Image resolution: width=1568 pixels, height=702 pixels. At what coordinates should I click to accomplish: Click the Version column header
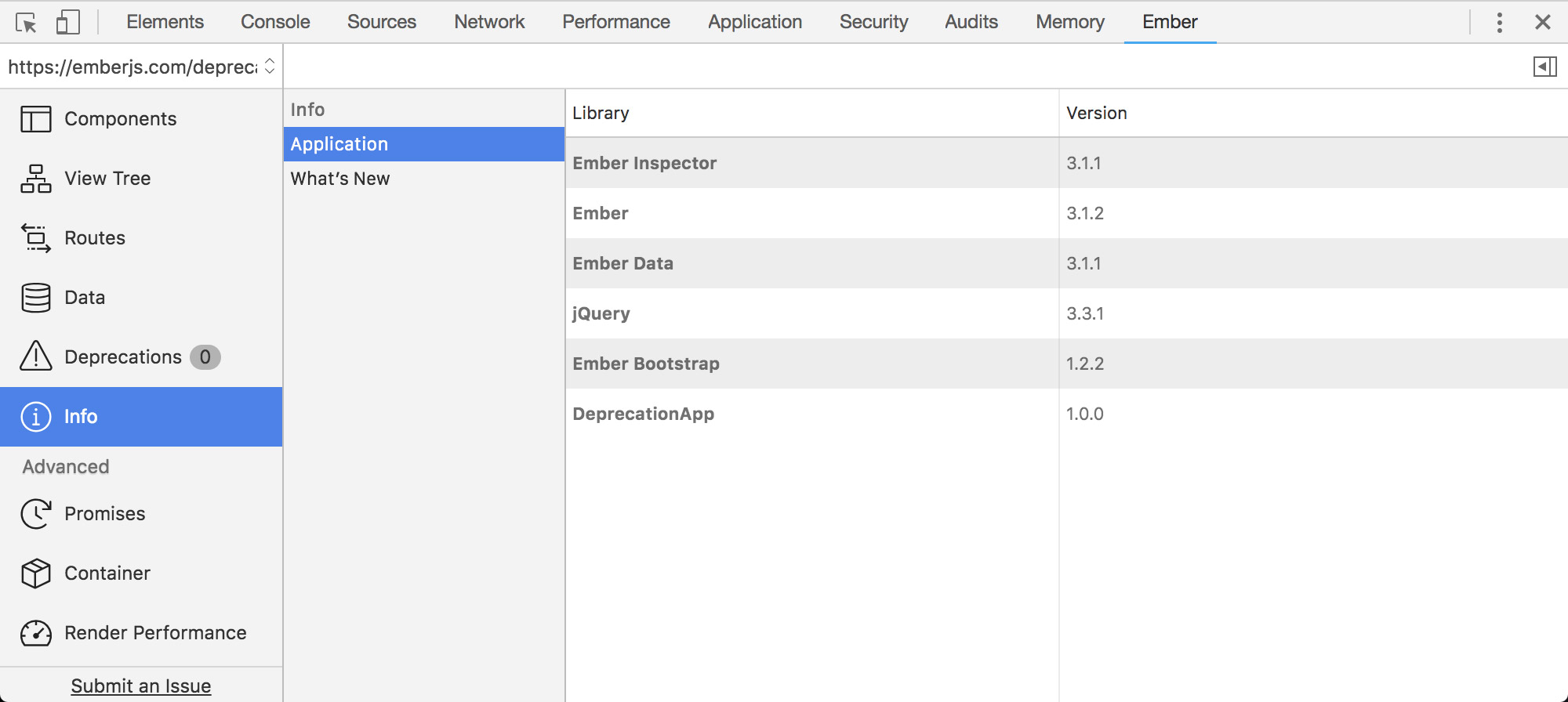click(1097, 113)
